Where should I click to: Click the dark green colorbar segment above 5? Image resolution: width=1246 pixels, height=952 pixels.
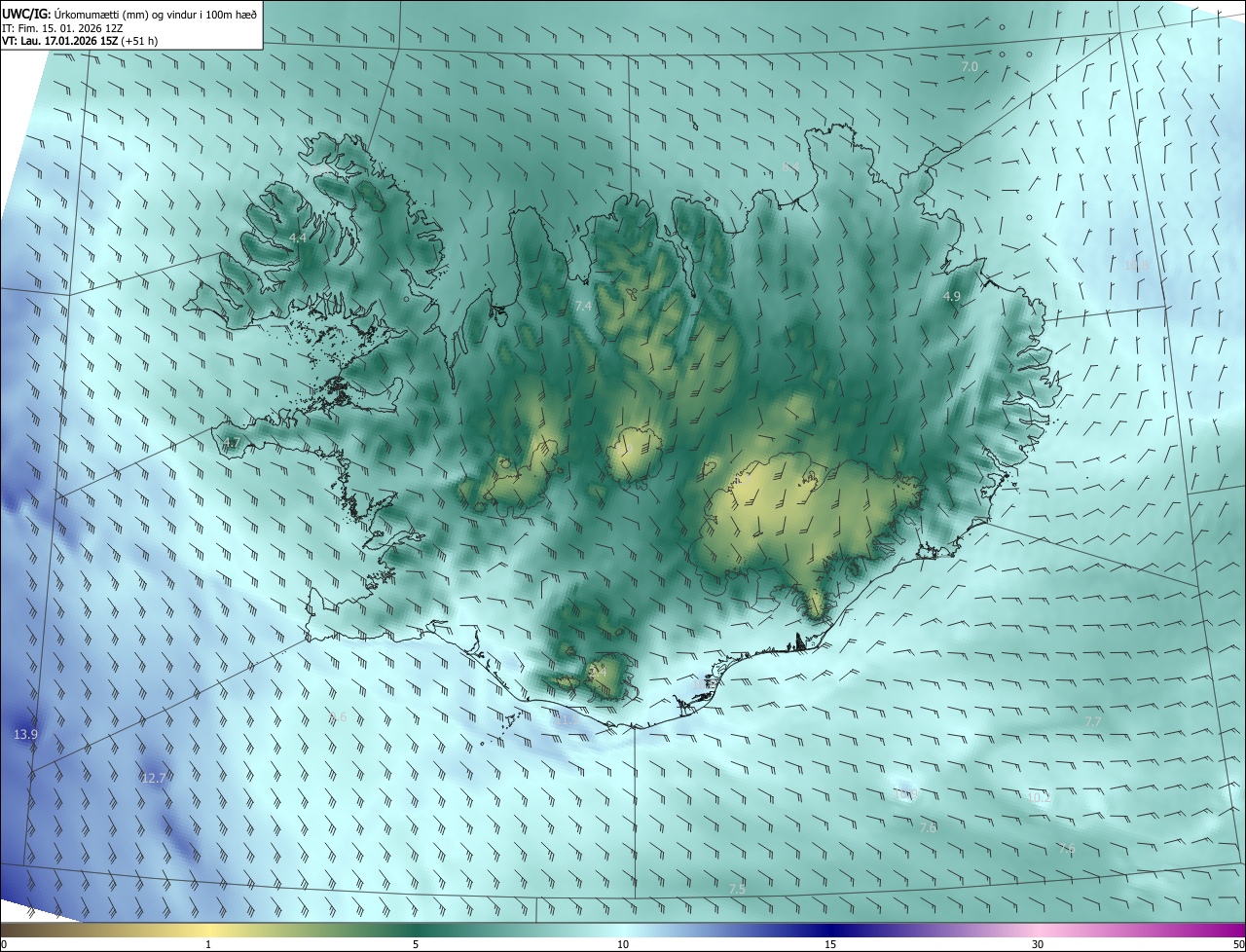(x=416, y=930)
